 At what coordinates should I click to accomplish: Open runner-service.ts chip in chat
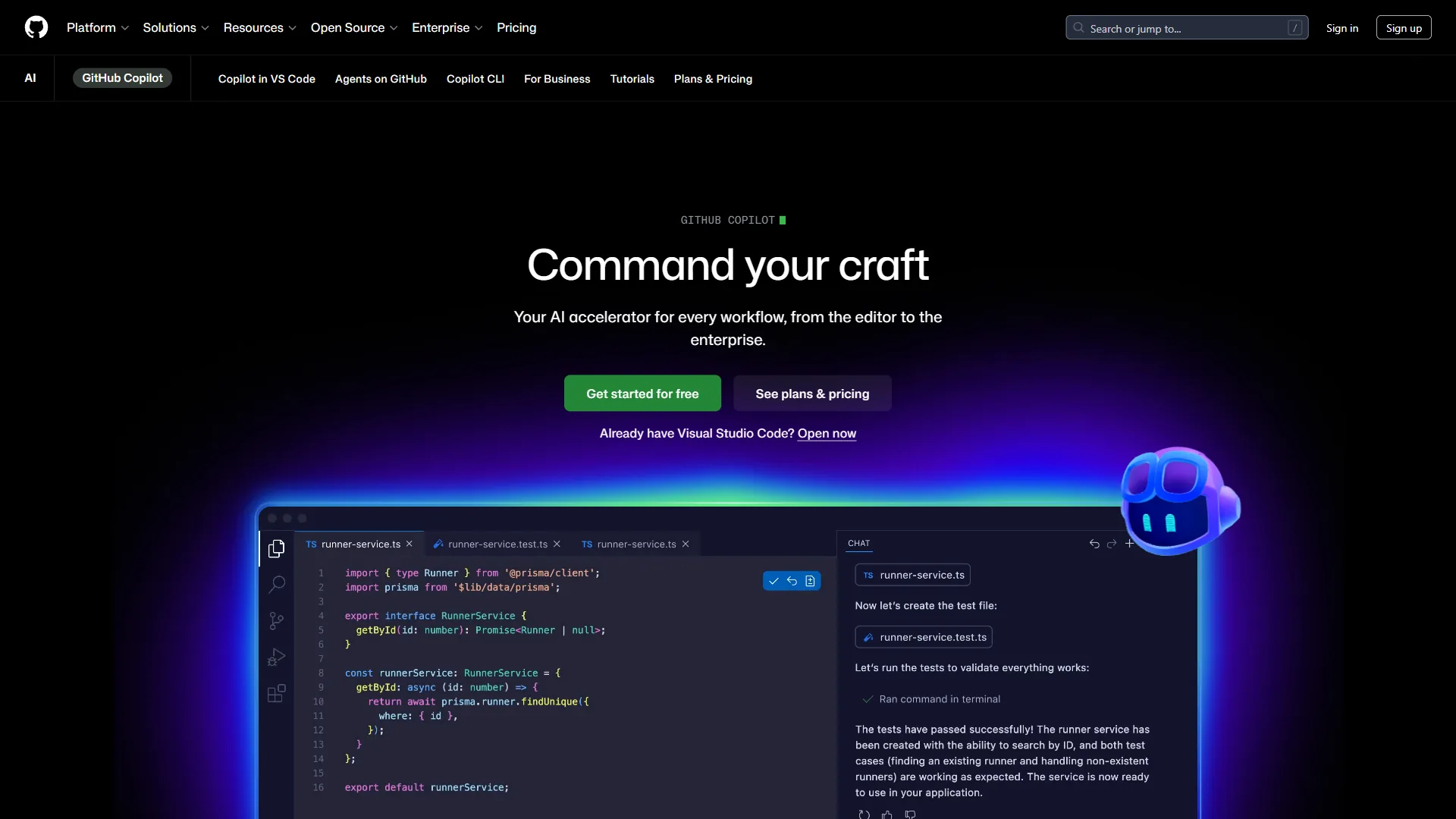click(x=913, y=576)
